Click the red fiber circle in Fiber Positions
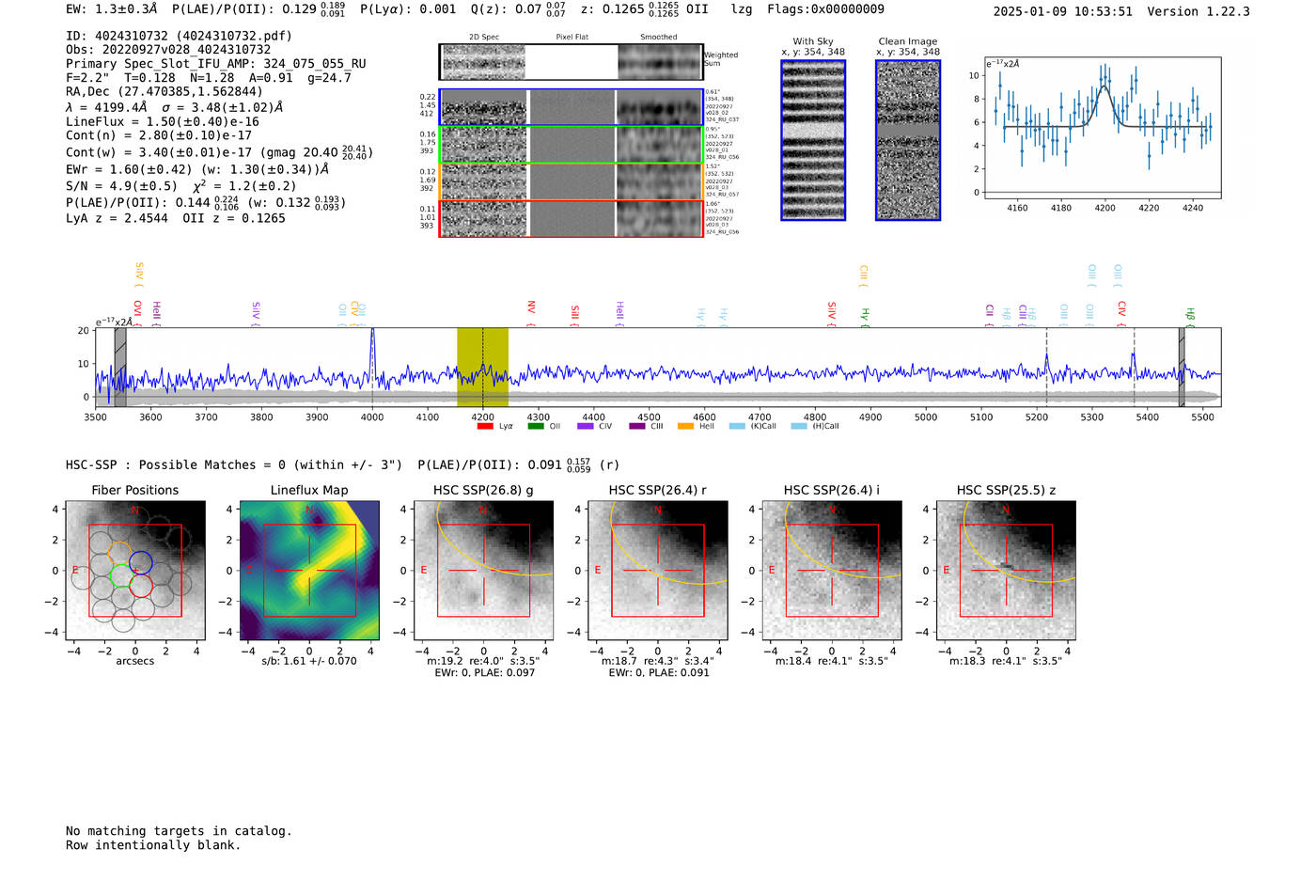1316x896 pixels. (141, 586)
